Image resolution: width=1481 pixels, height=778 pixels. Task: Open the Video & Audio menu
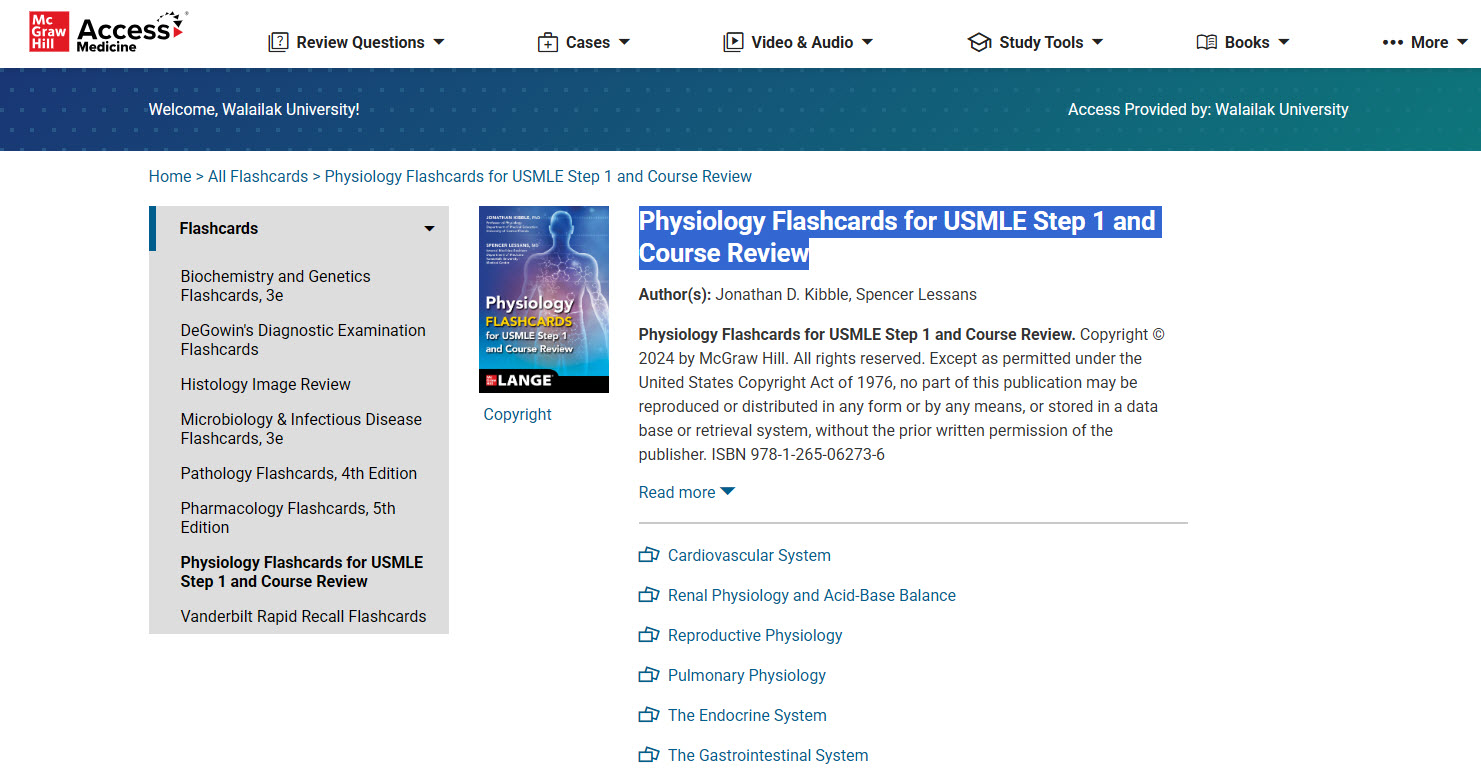tap(798, 42)
